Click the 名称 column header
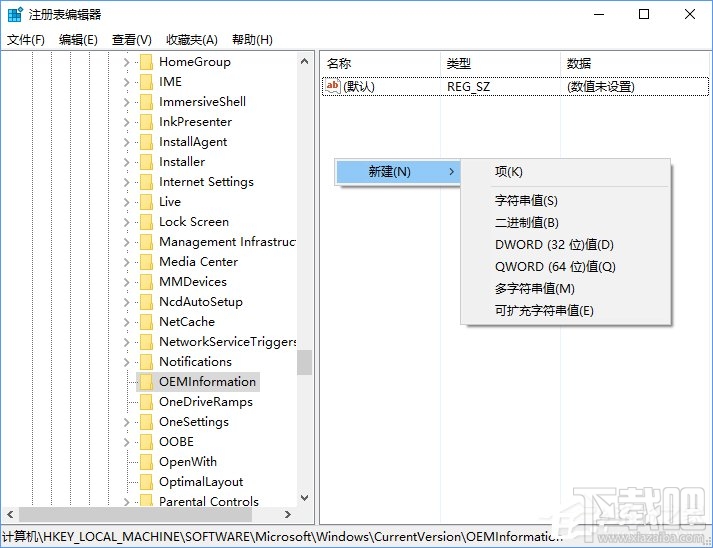The width and height of the screenshot is (713, 548). click(x=381, y=64)
